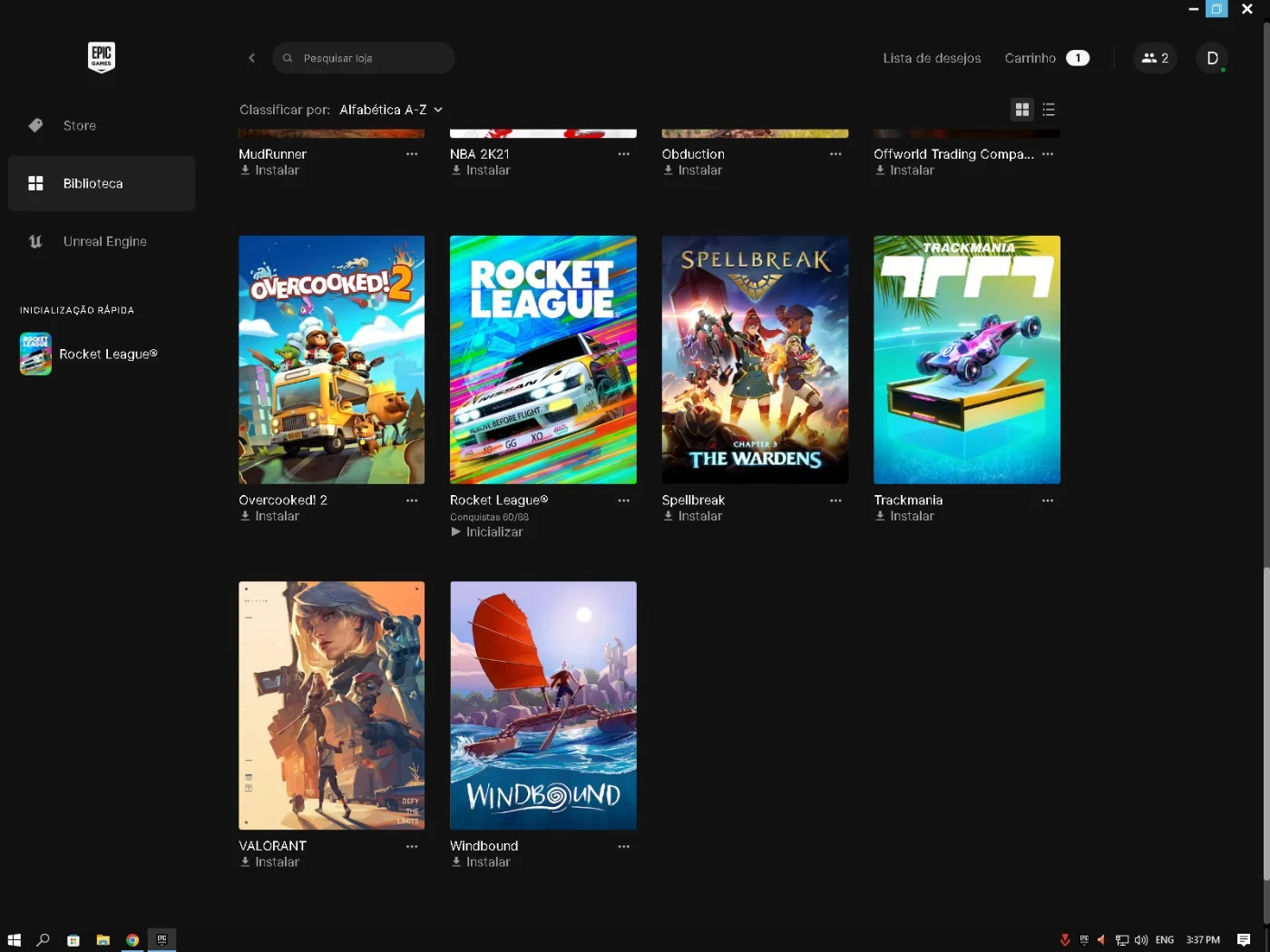Open VALORANT options menu
This screenshot has width=1270, height=952.
coord(412,847)
